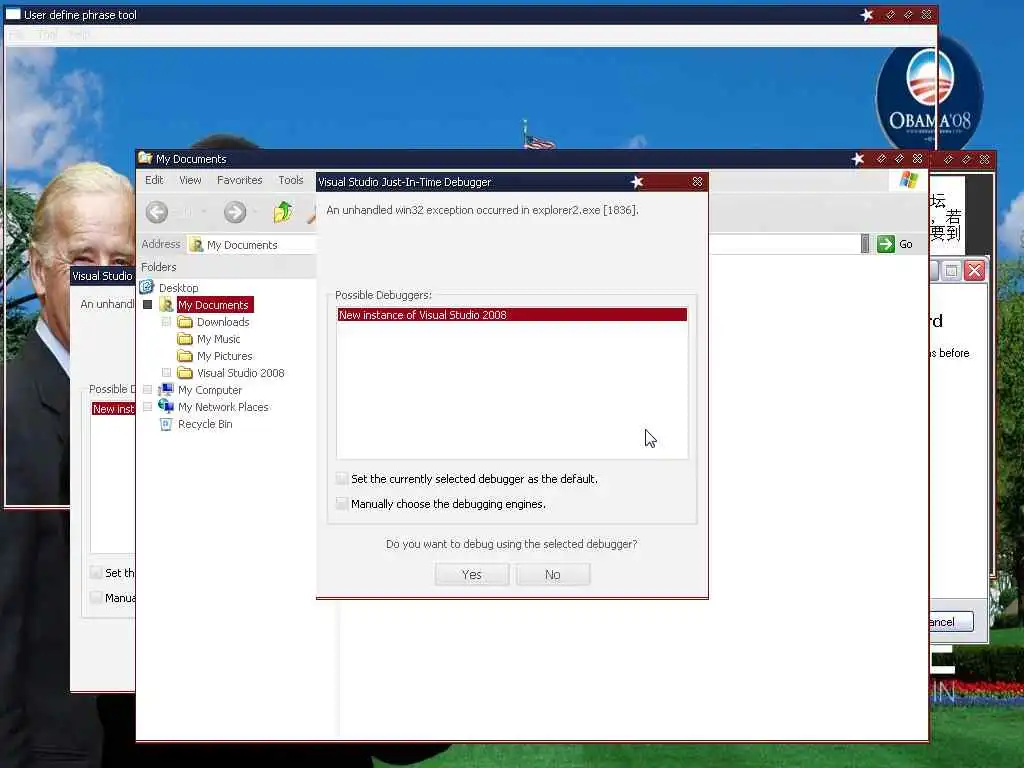This screenshot has width=1024, height=768.
Task: Select 'New instance of Visual Studio 2008' debugger entry
Action: [x=512, y=315]
